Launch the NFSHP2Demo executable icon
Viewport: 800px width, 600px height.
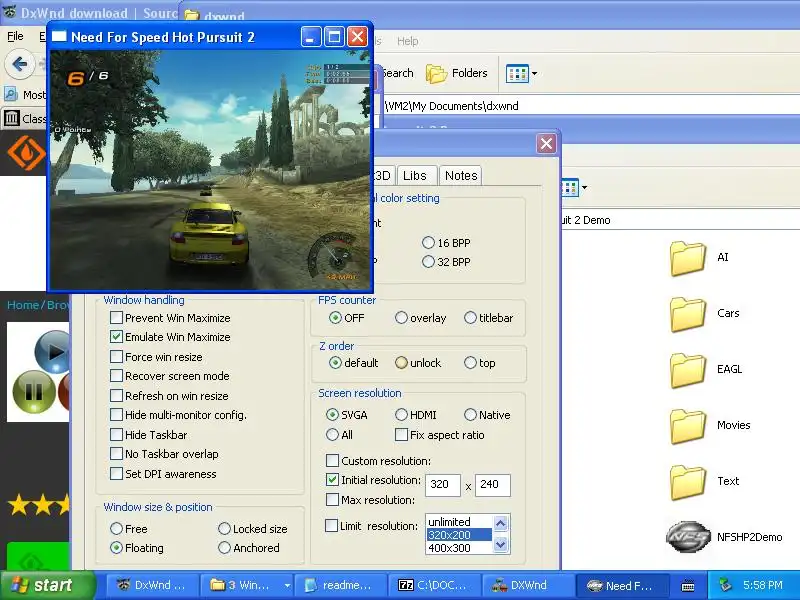[x=688, y=537]
